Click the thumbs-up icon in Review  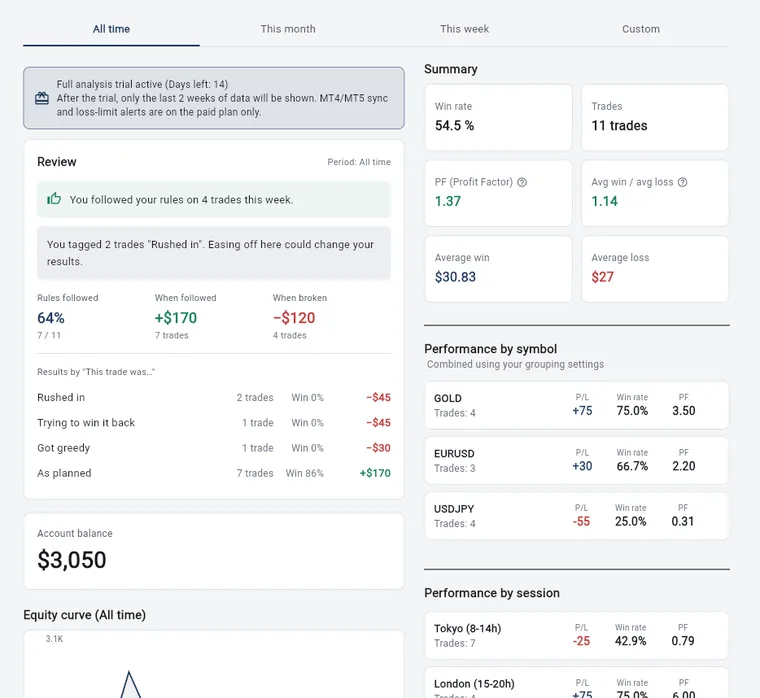(x=54, y=199)
